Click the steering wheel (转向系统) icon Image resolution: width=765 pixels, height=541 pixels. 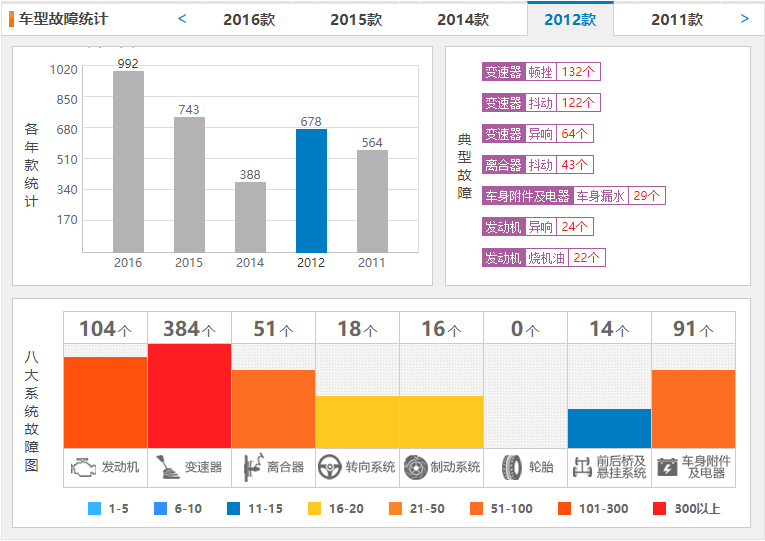point(329,467)
